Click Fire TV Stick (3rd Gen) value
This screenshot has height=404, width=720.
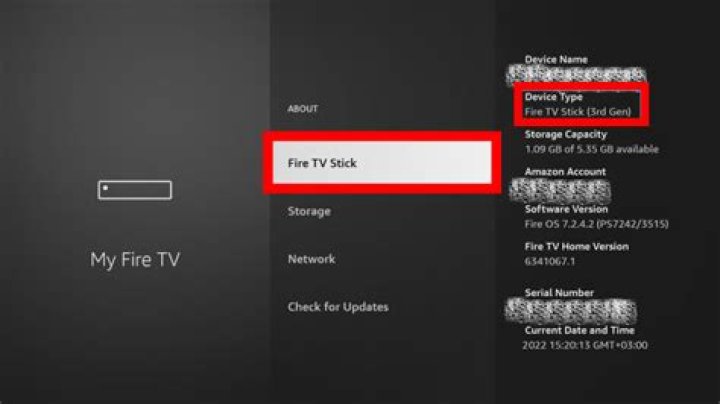(578, 112)
